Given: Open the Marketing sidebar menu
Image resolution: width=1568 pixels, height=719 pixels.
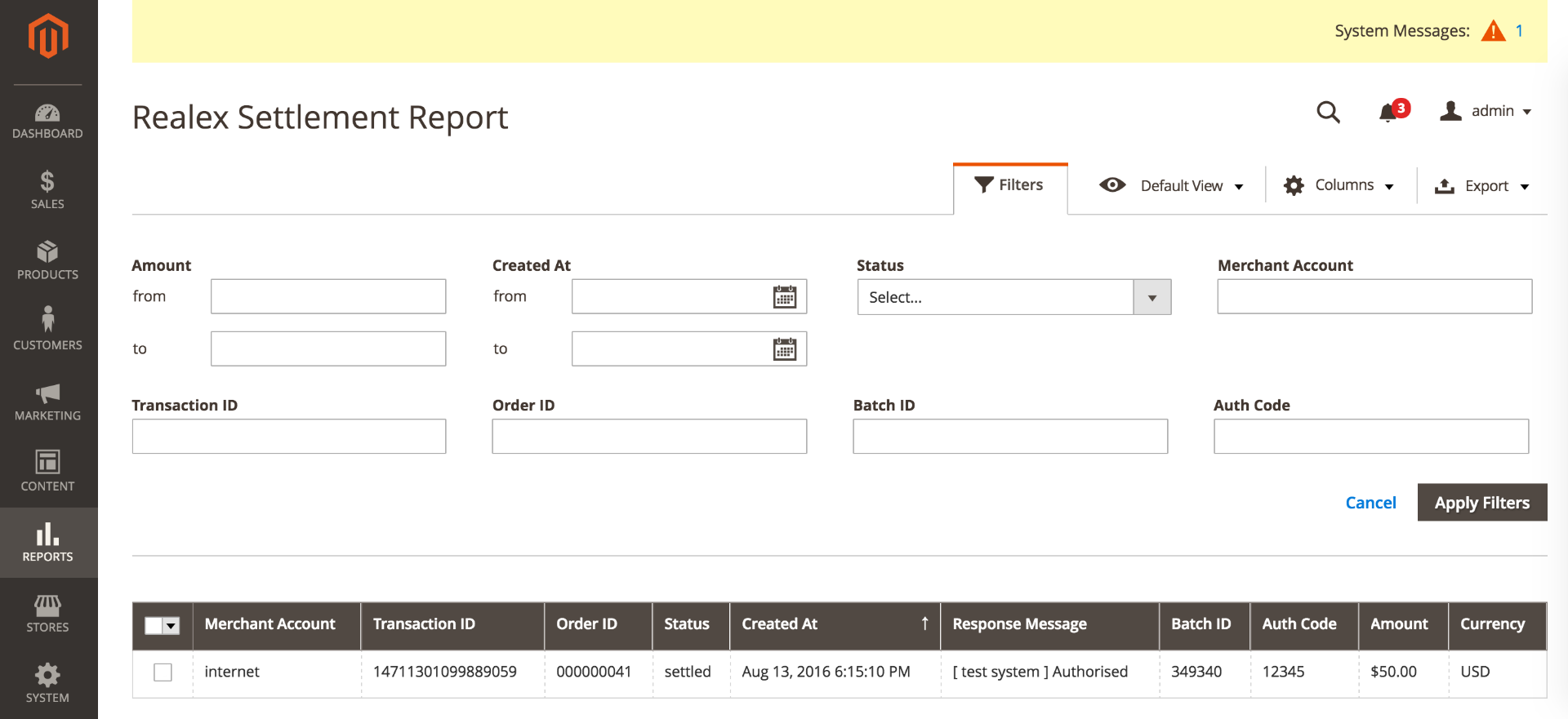Looking at the screenshot, I should [48, 402].
